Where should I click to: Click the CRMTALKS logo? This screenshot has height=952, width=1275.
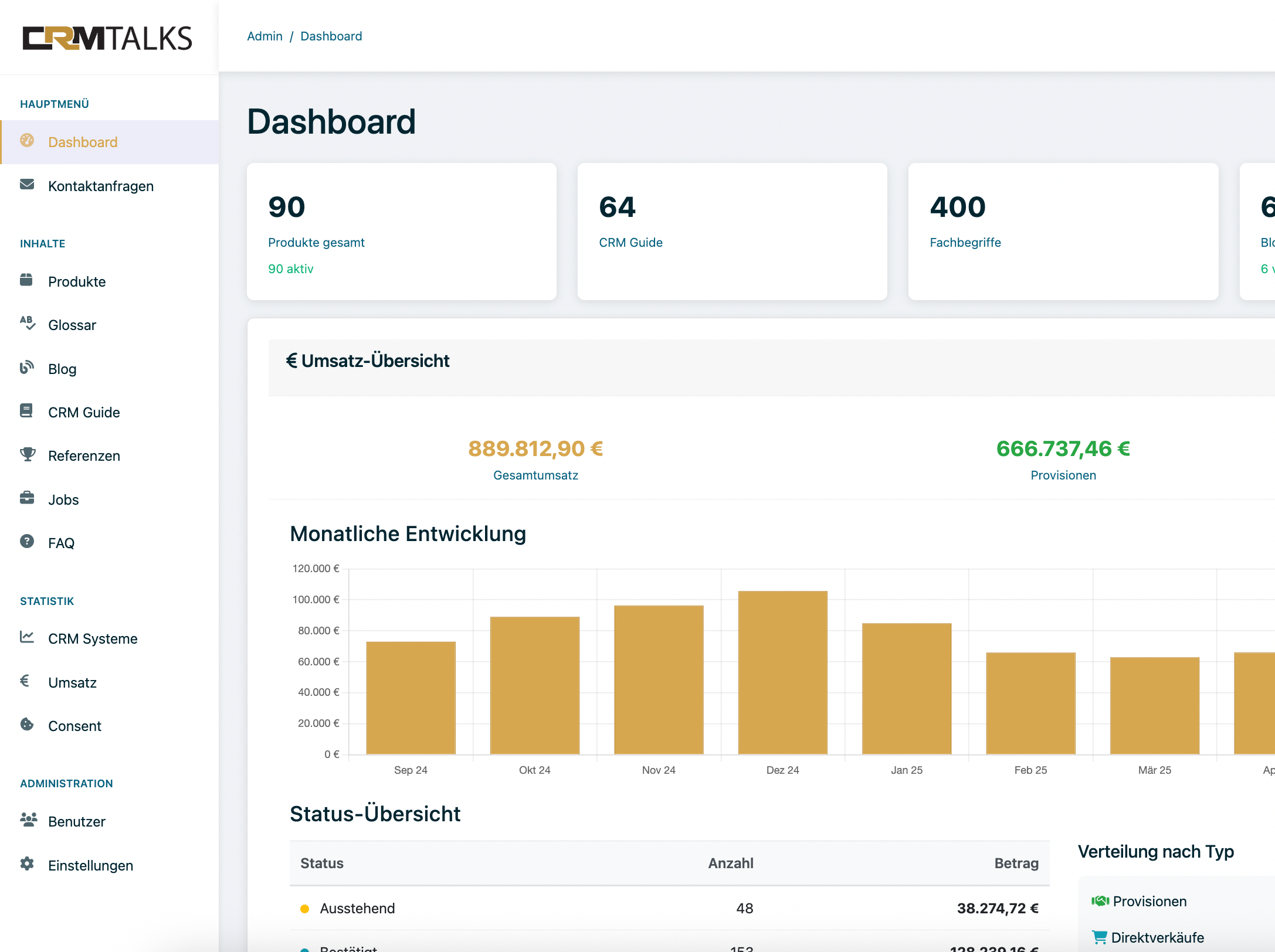pyautogui.click(x=107, y=38)
